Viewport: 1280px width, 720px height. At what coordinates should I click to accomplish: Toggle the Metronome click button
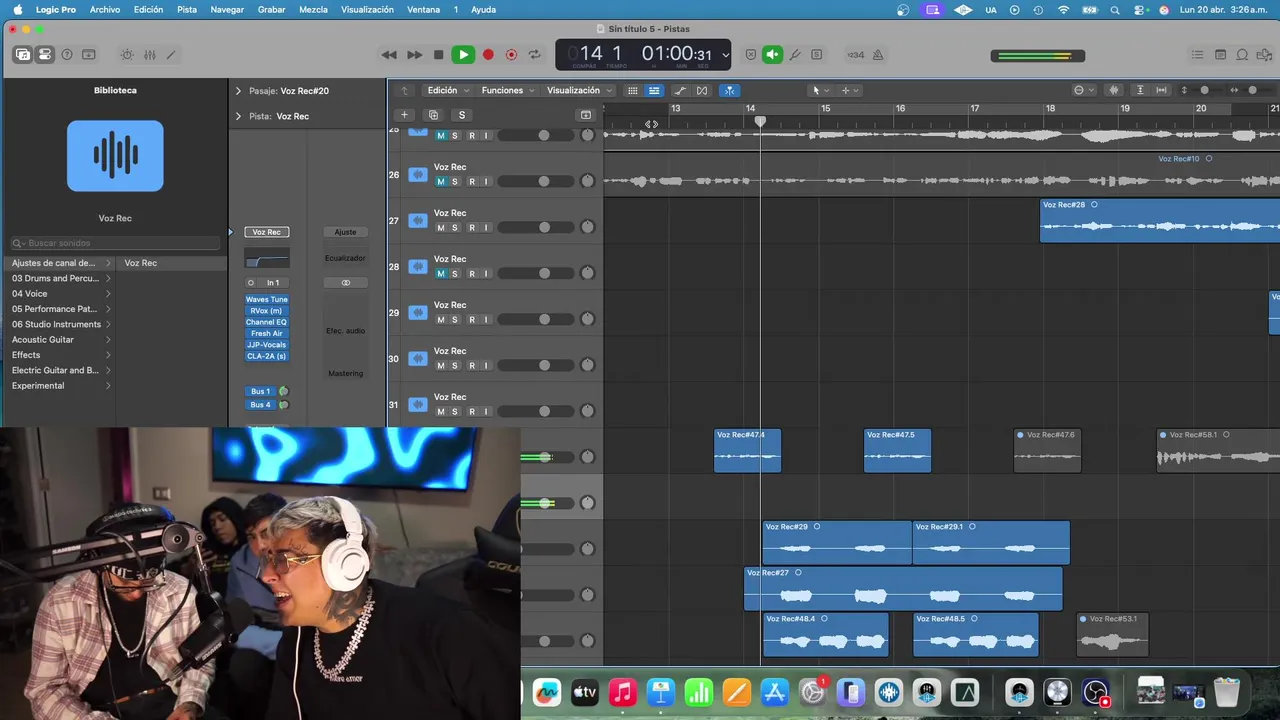click(x=878, y=55)
